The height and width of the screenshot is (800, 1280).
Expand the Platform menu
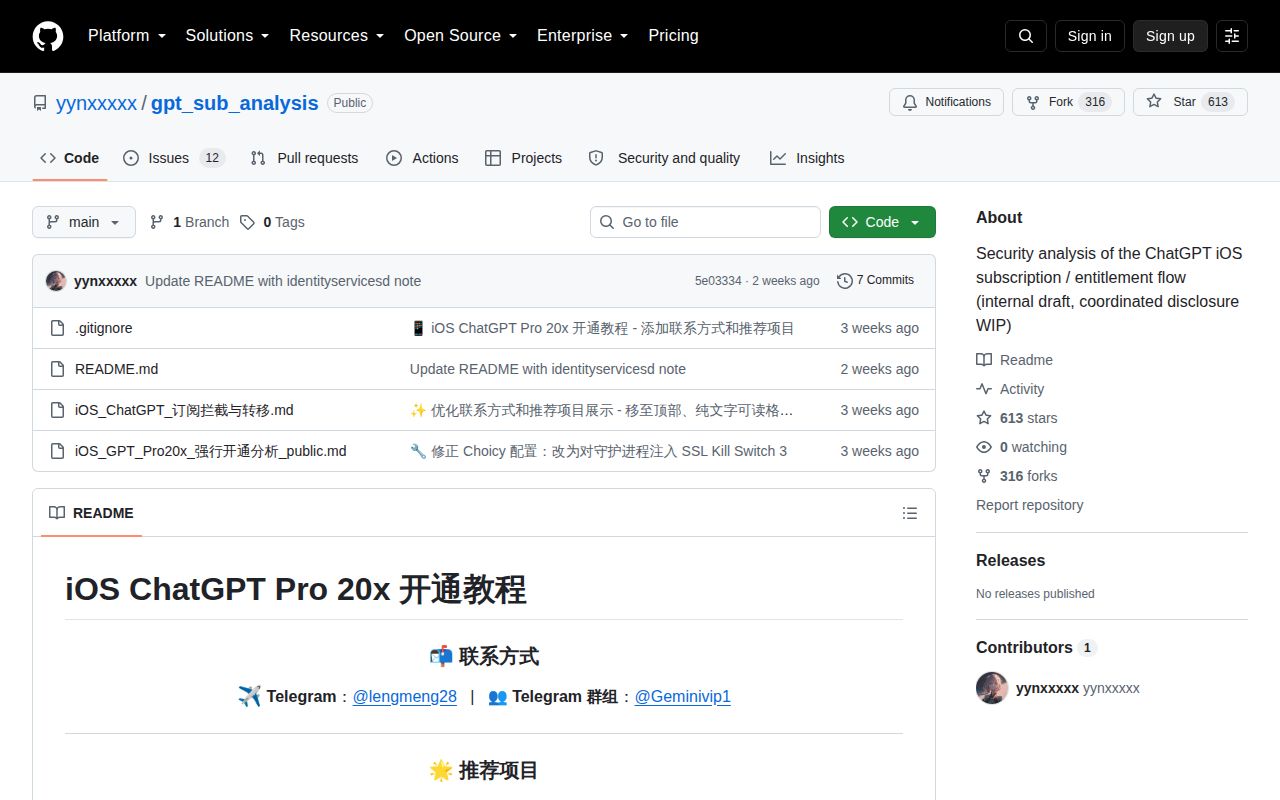click(126, 36)
